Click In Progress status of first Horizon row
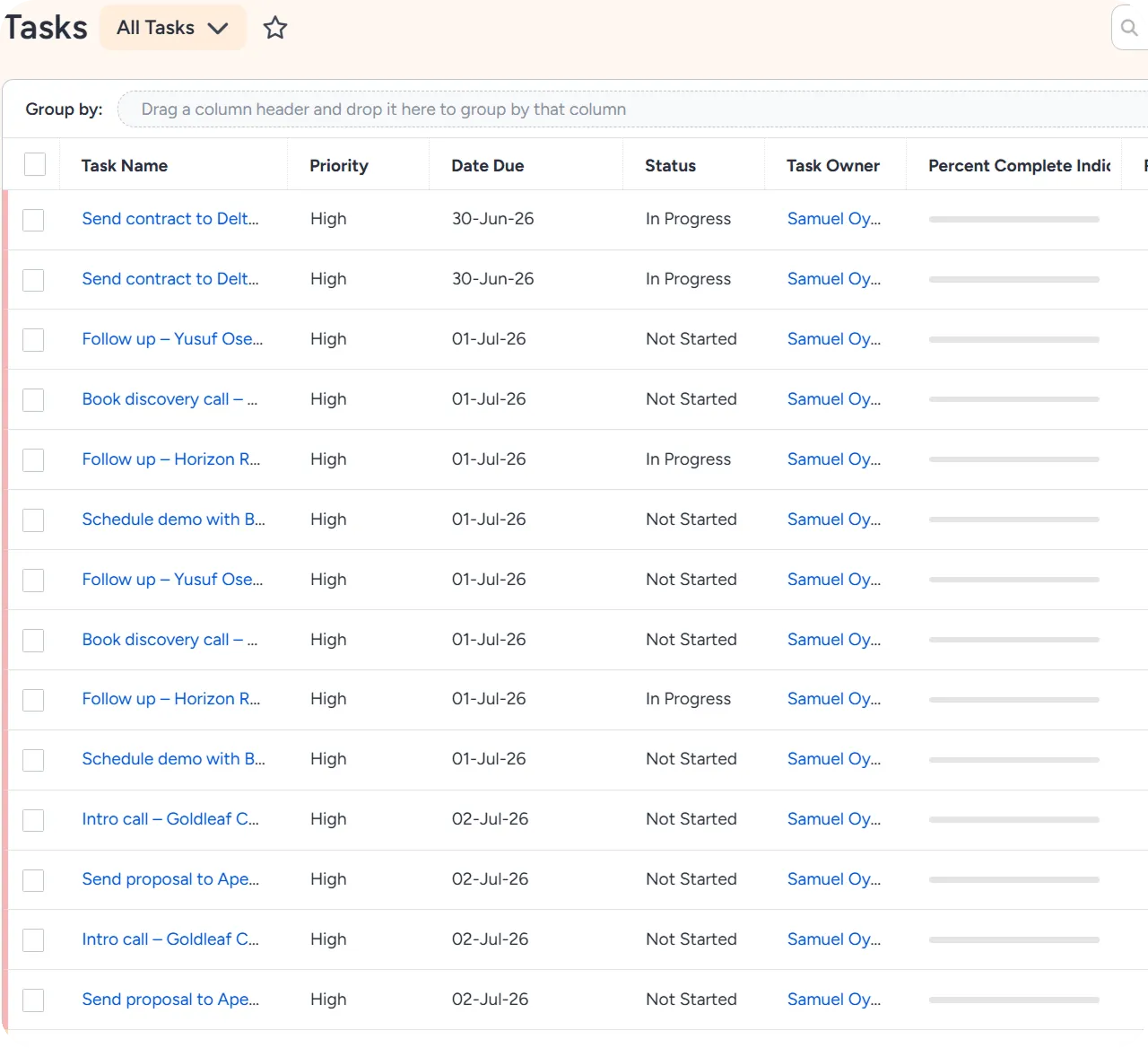 tap(688, 459)
